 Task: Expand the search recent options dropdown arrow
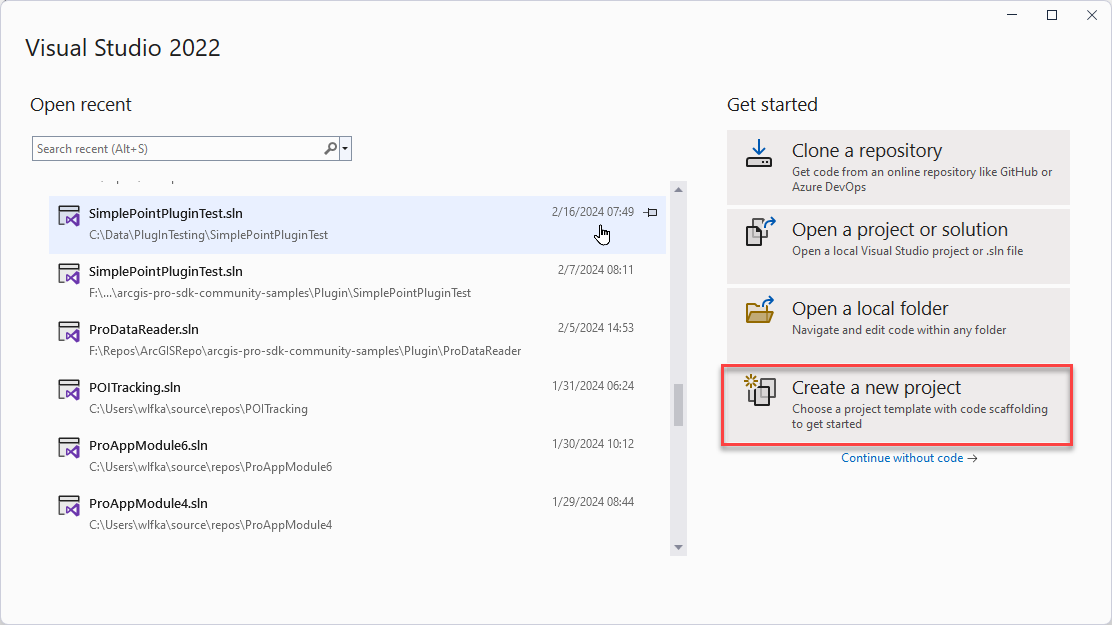click(x=345, y=149)
